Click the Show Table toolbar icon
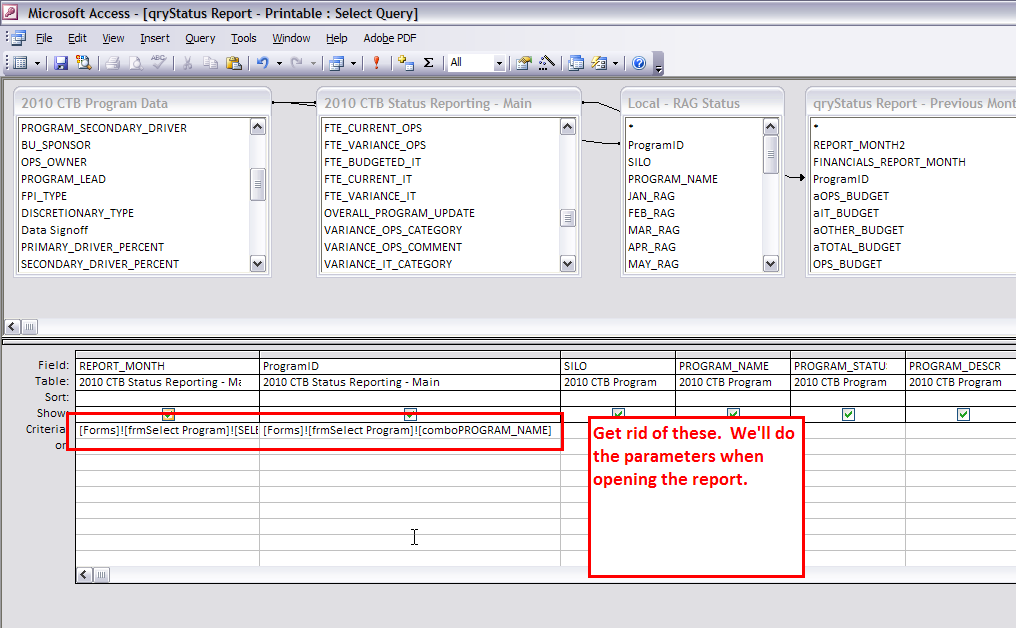 [405, 63]
